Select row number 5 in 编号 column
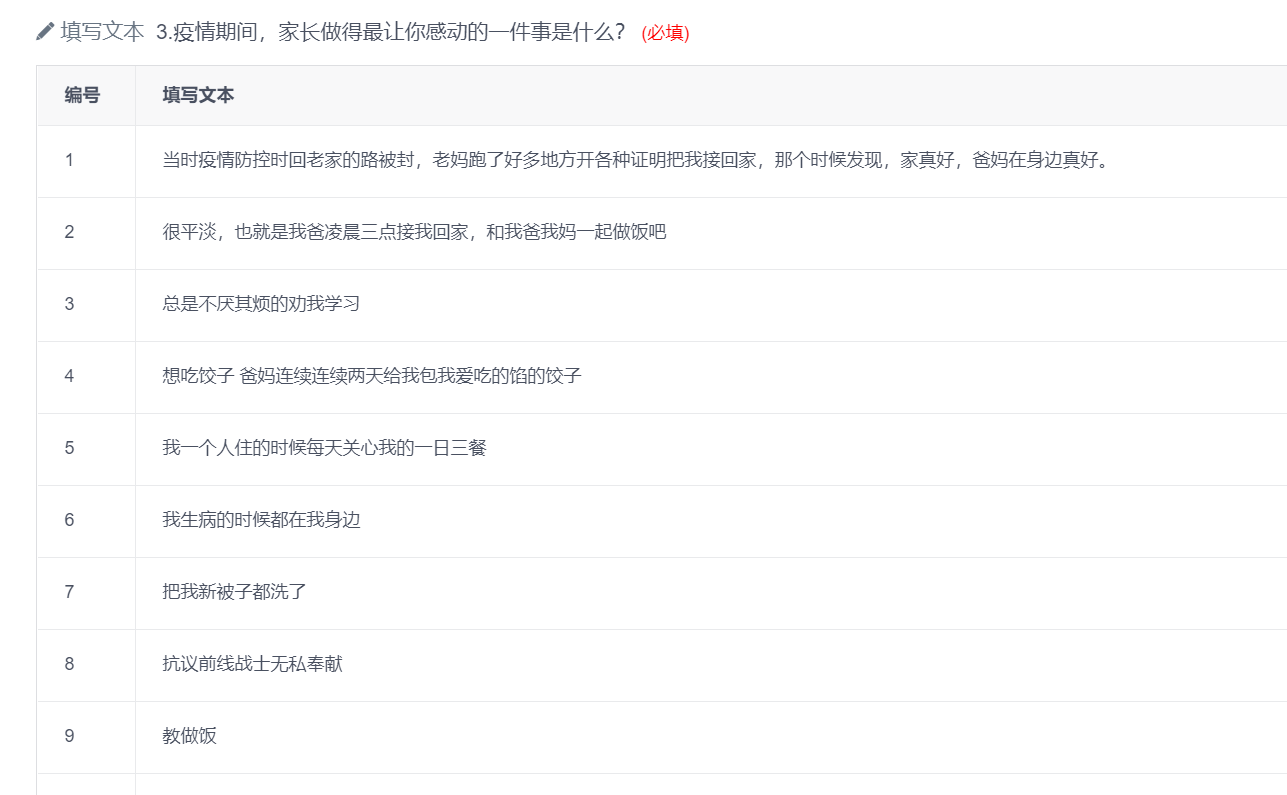1287x795 pixels. 69,448
